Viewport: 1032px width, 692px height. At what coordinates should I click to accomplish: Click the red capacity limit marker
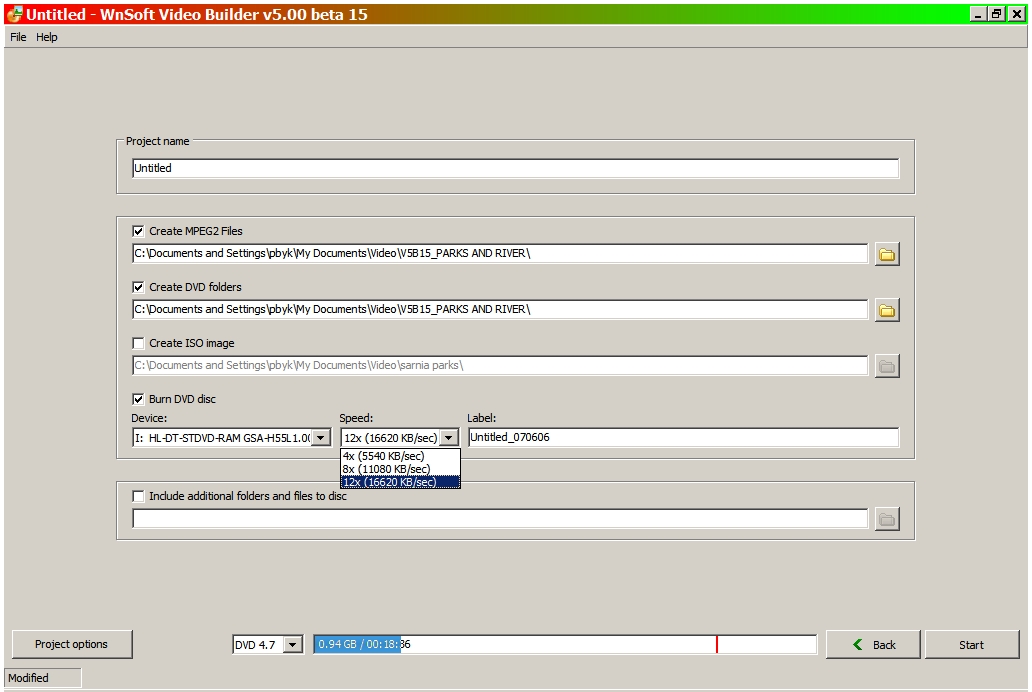point(717,645)
